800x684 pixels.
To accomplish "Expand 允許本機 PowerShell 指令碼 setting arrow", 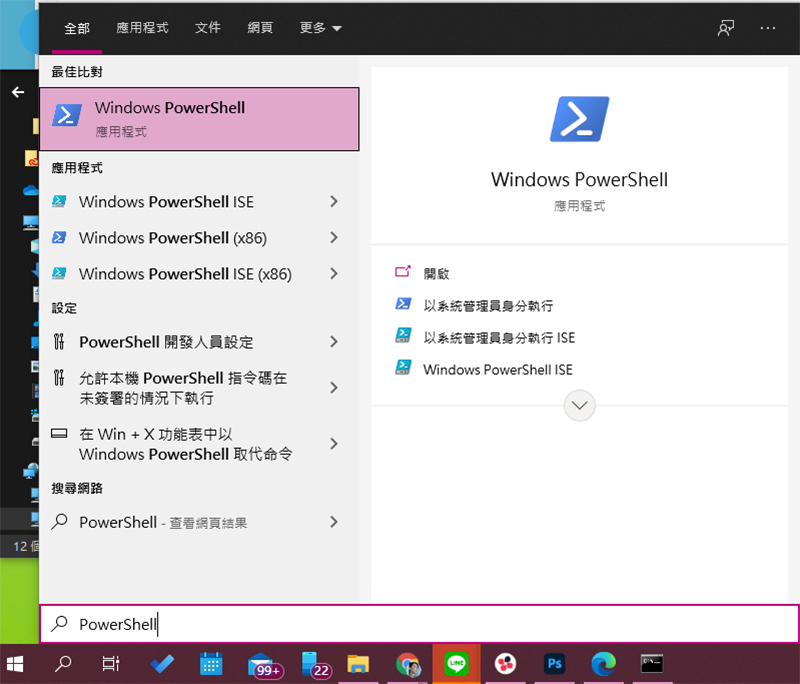I will click(334, 388).
